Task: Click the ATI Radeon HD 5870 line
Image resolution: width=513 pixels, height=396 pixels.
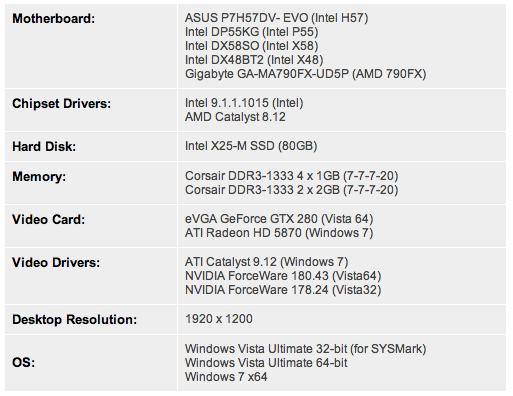Action: pyautogui.click(x=279, y=233)
